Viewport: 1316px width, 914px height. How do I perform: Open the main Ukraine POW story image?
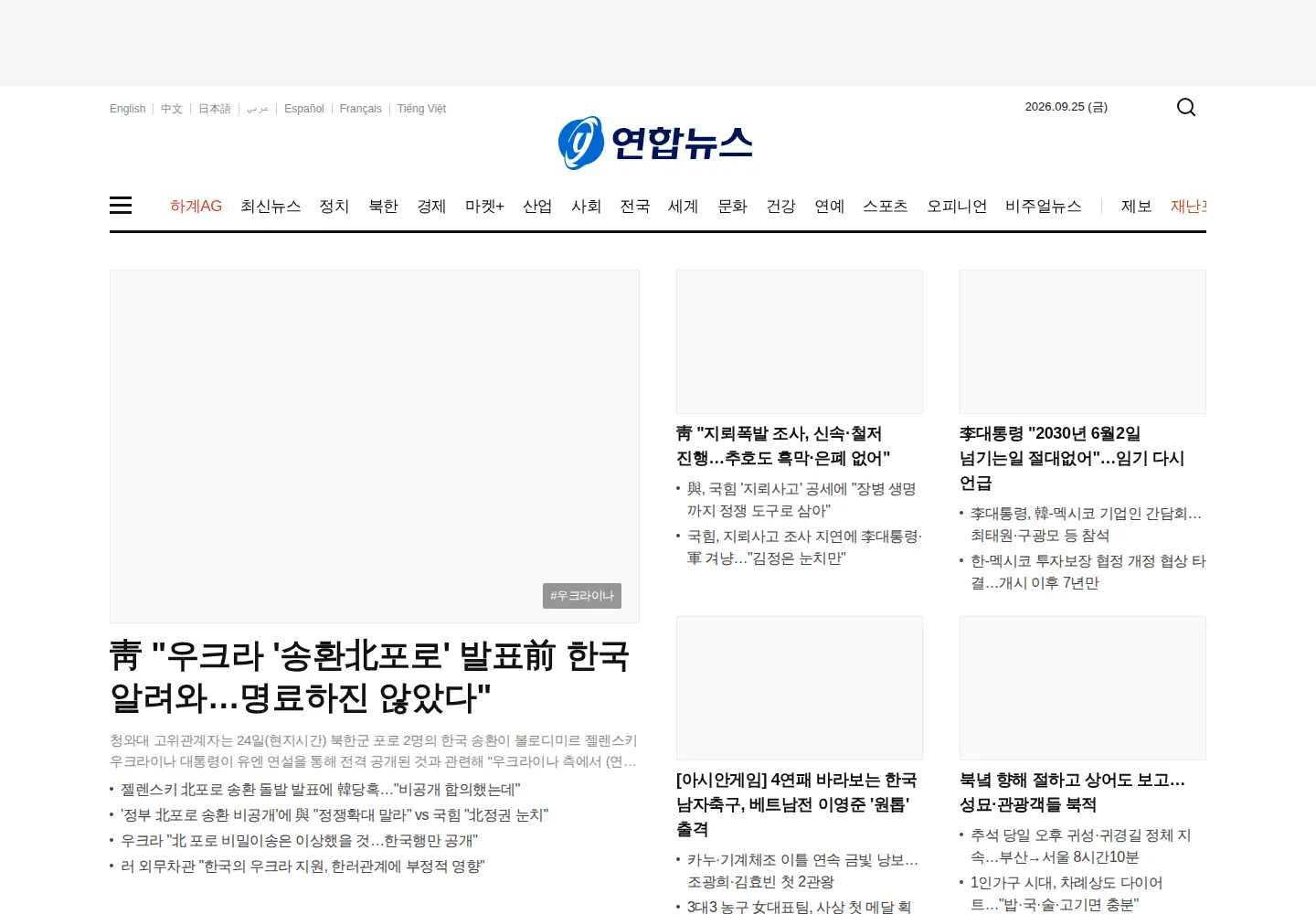tap(375, 446)
